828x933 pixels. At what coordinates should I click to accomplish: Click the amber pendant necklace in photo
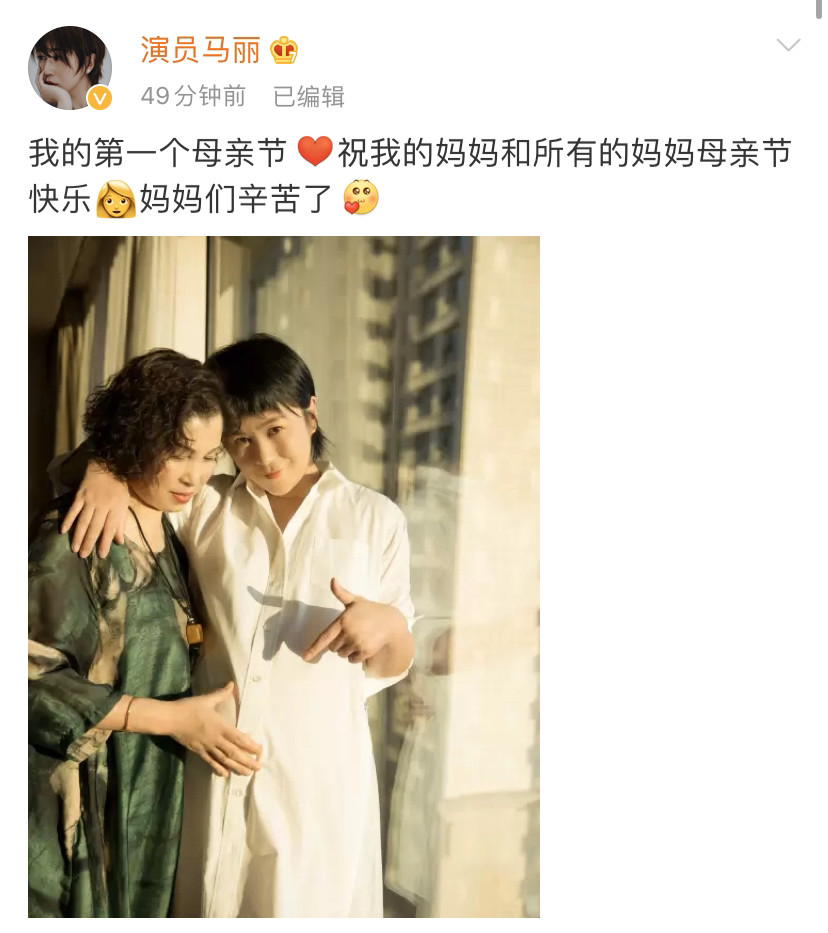195,633
